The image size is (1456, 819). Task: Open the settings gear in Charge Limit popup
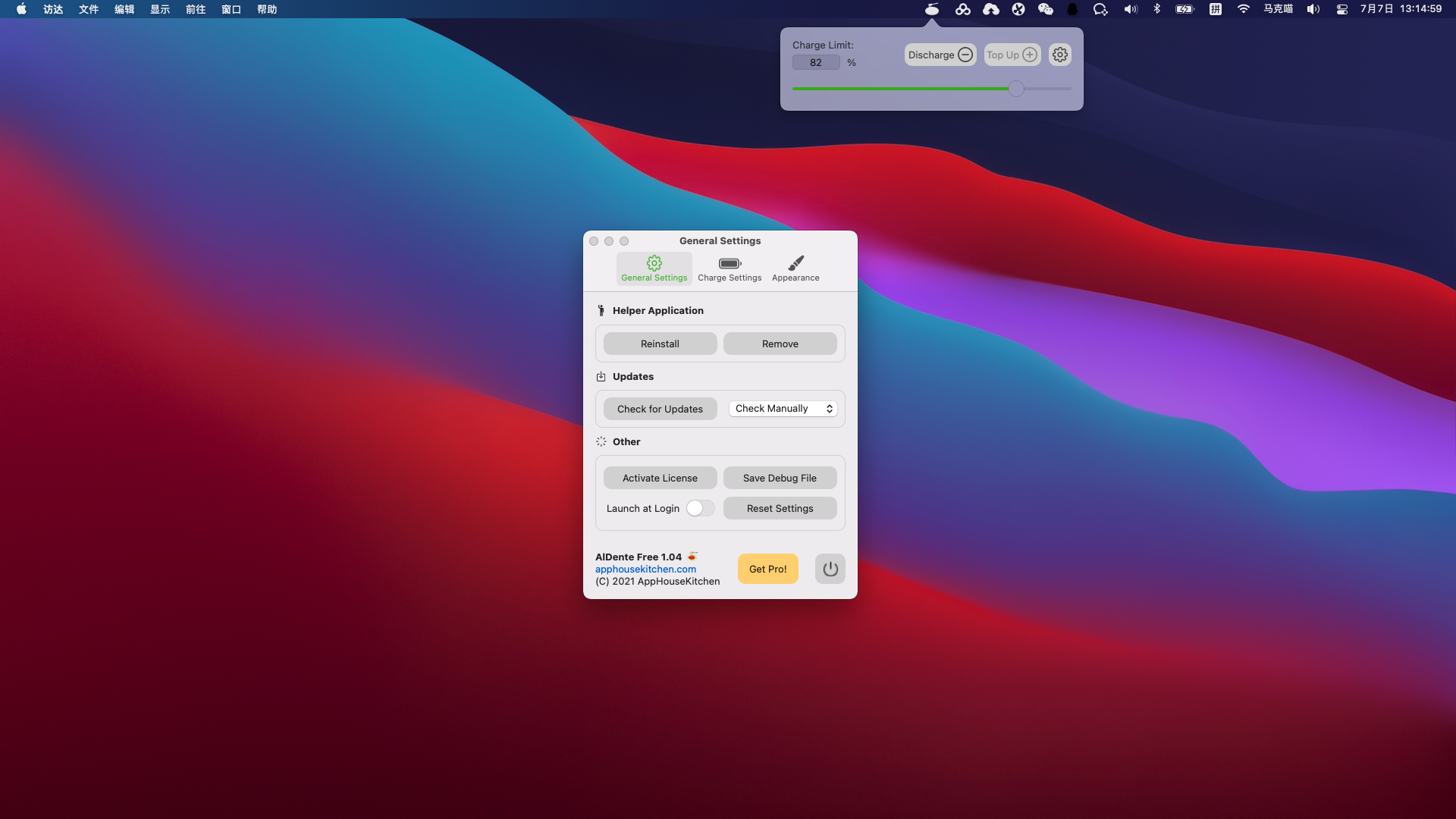click(1060, 55)
